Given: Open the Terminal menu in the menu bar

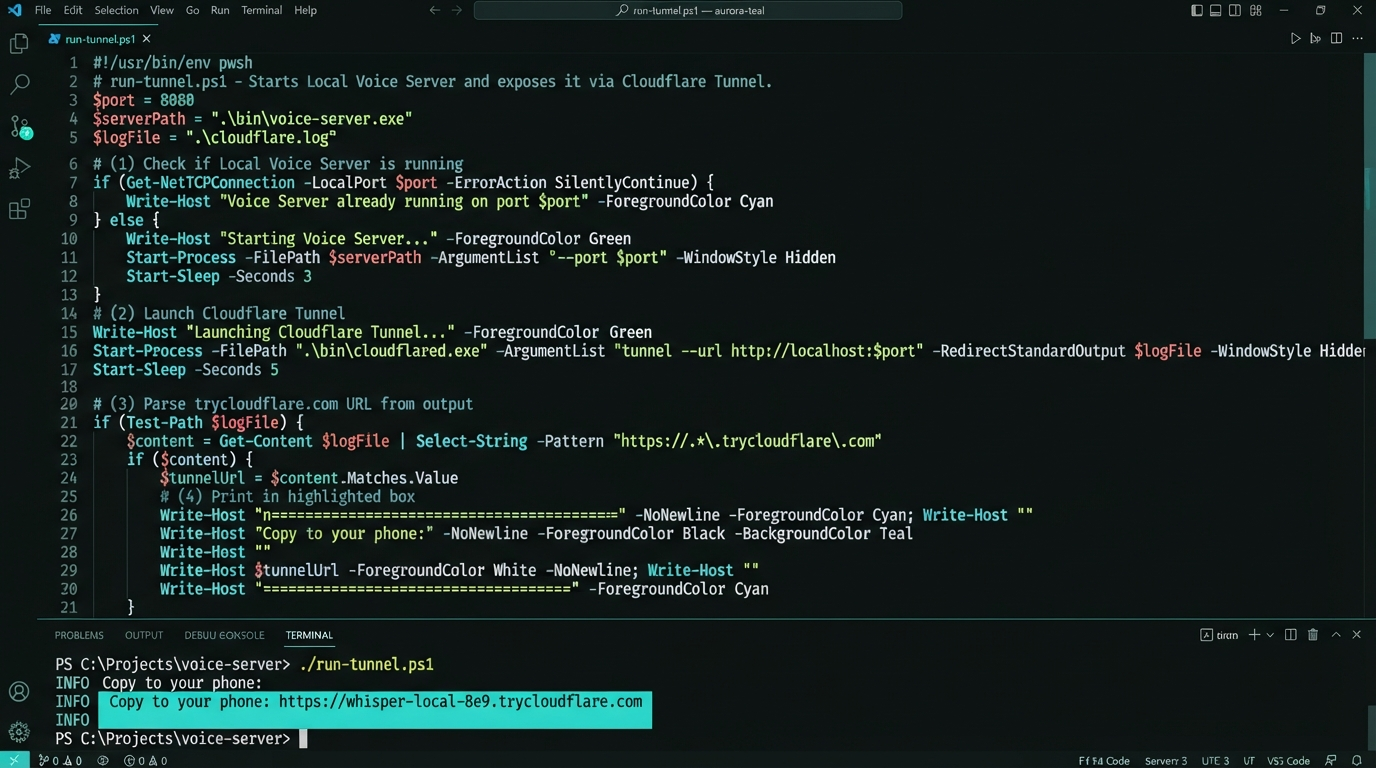Looking at the screenshot, I should tap(262, 10).
